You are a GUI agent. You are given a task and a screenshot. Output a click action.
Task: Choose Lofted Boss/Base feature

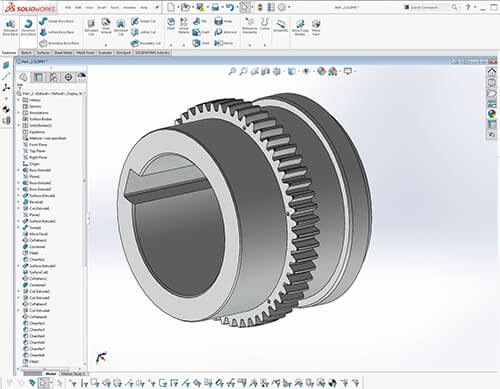pos(57,32)
